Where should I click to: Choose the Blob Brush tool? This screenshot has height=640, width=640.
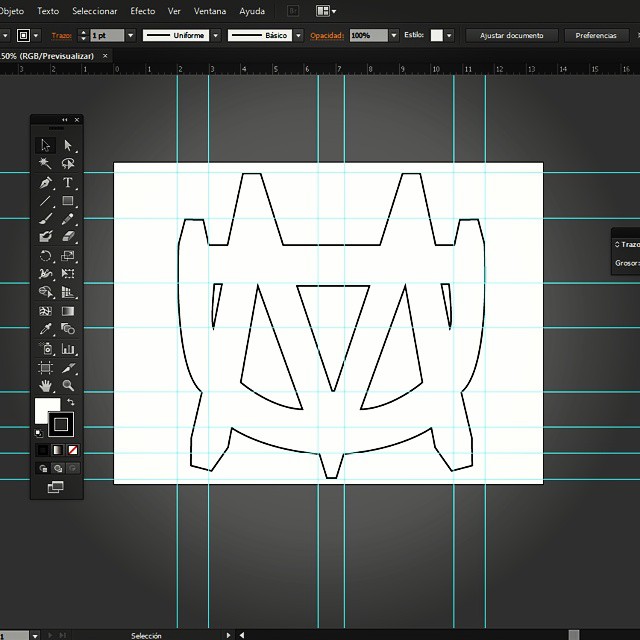(x=45, y=236)
